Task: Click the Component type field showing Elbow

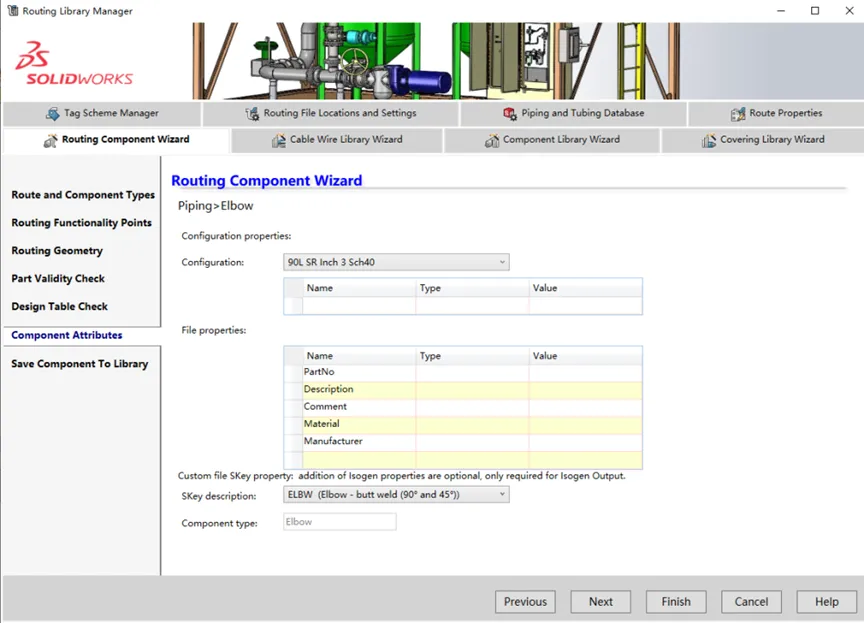Action: [x=339, y=522]
